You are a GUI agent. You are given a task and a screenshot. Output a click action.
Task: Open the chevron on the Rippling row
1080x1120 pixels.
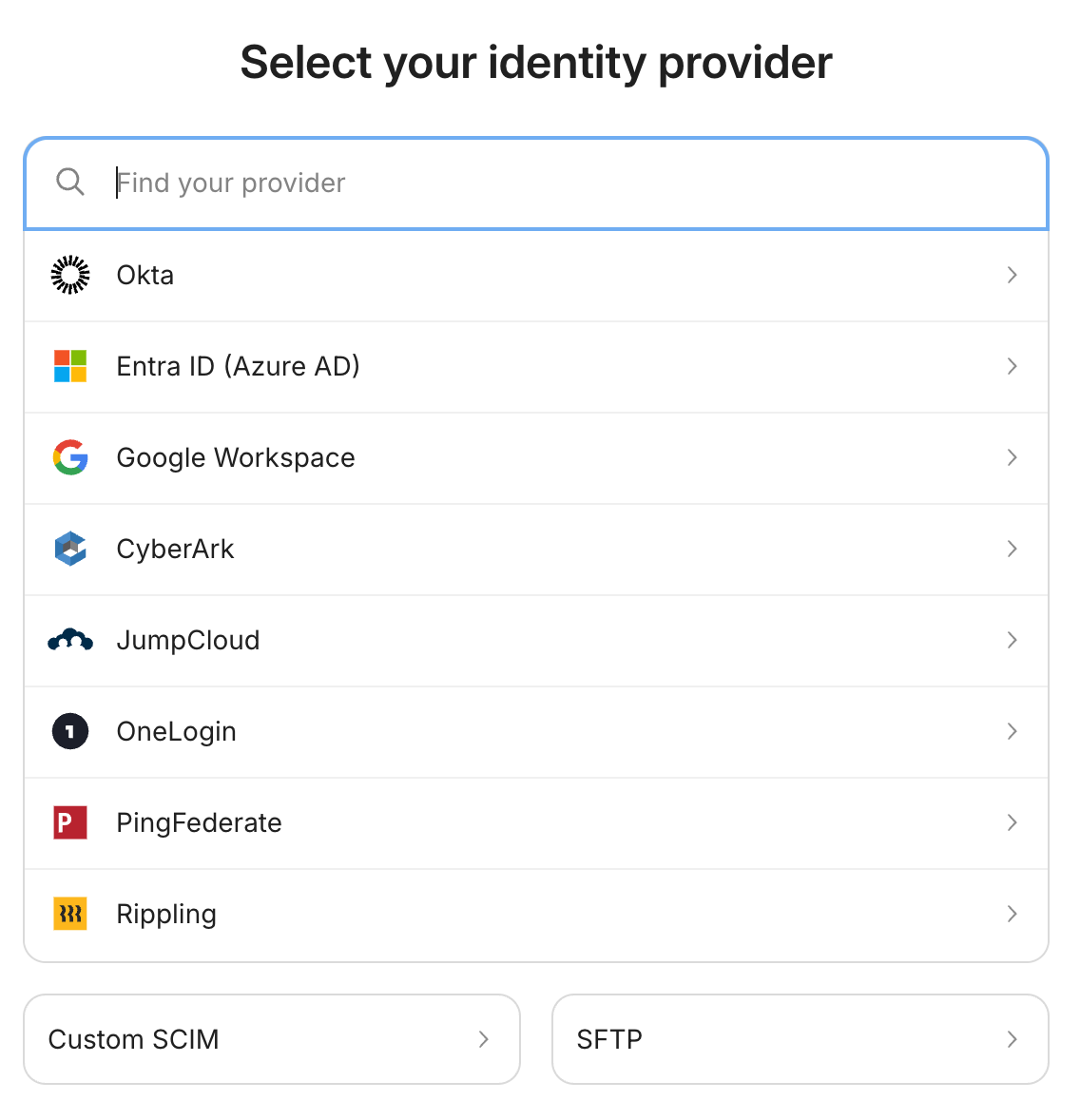(1012, 915)
